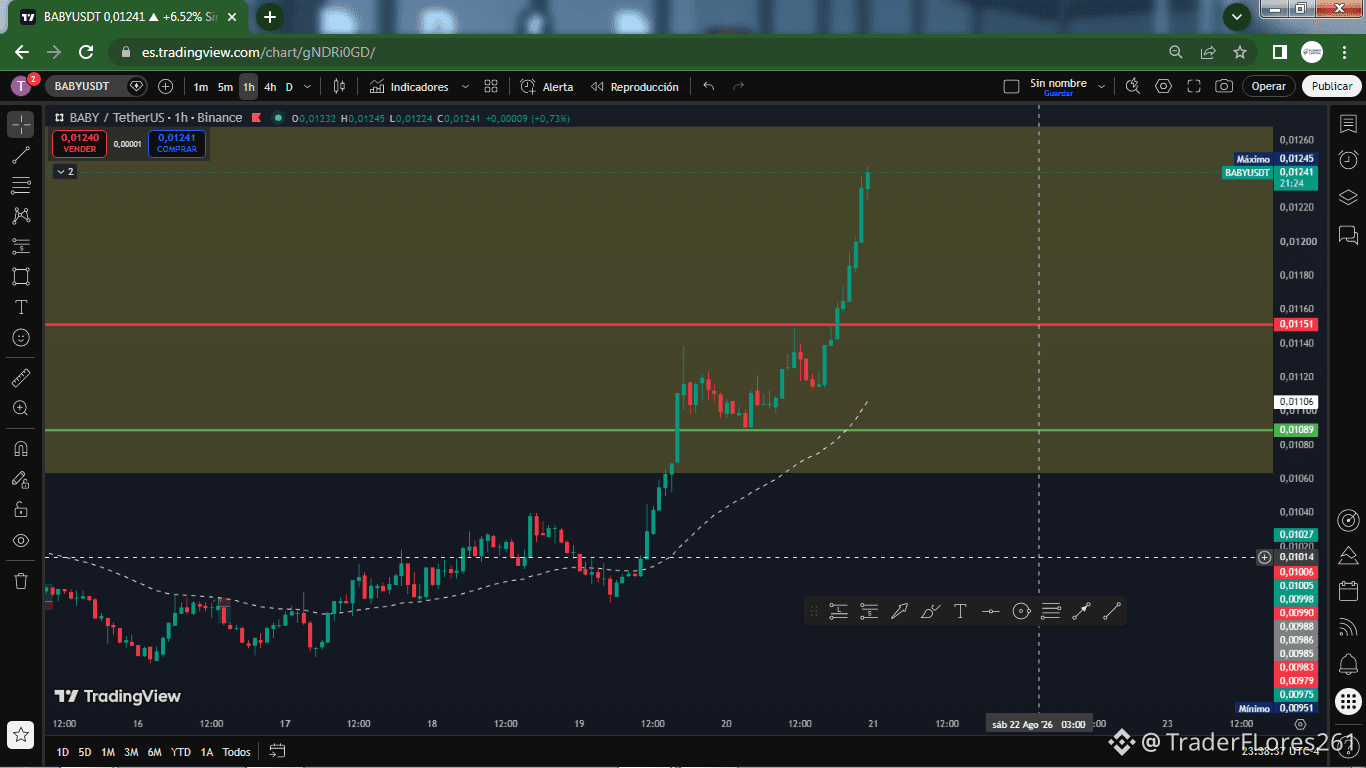Switch to the 1h timeframe

tap(248, 87)
